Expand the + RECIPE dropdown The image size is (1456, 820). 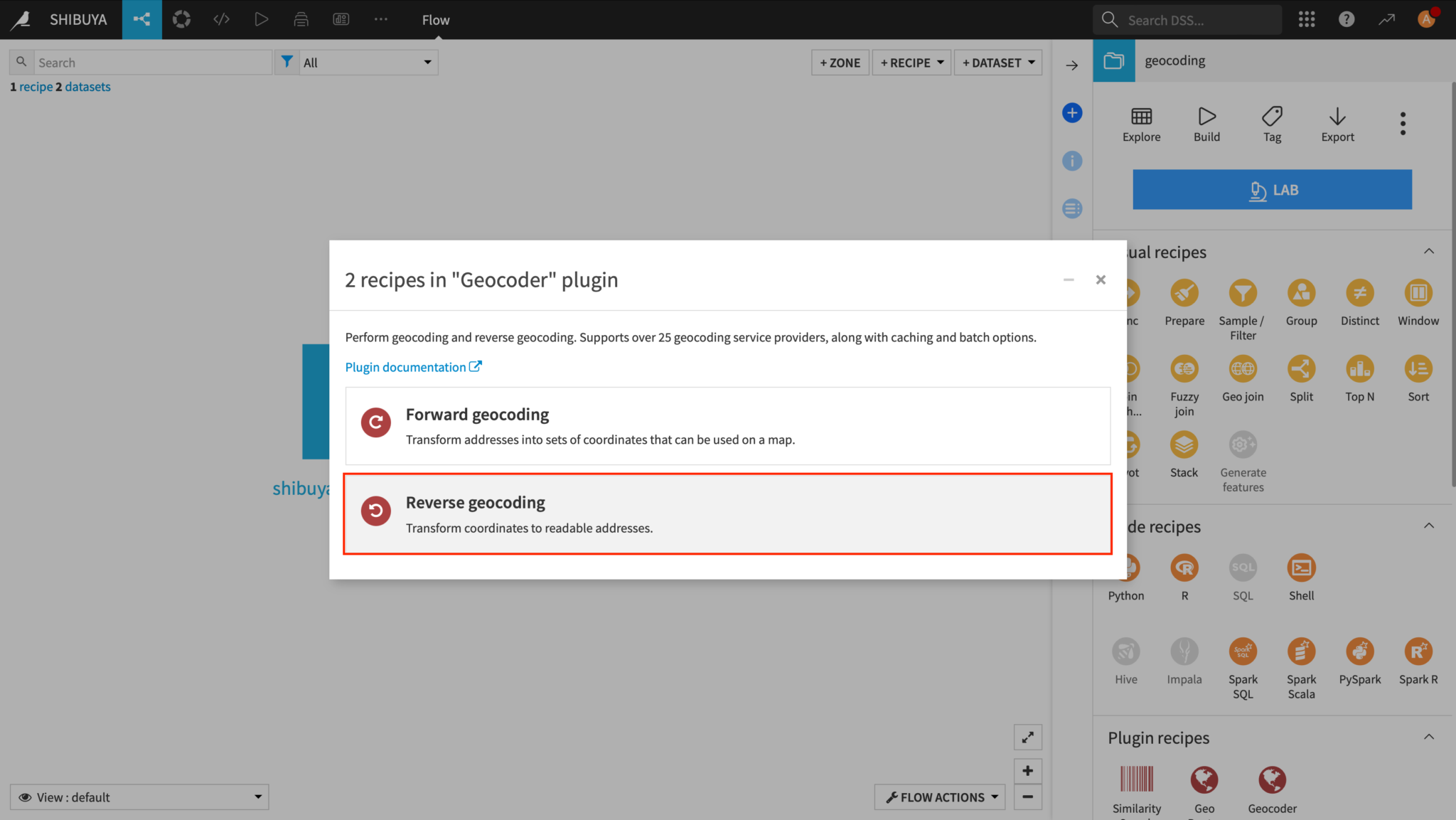911,63
